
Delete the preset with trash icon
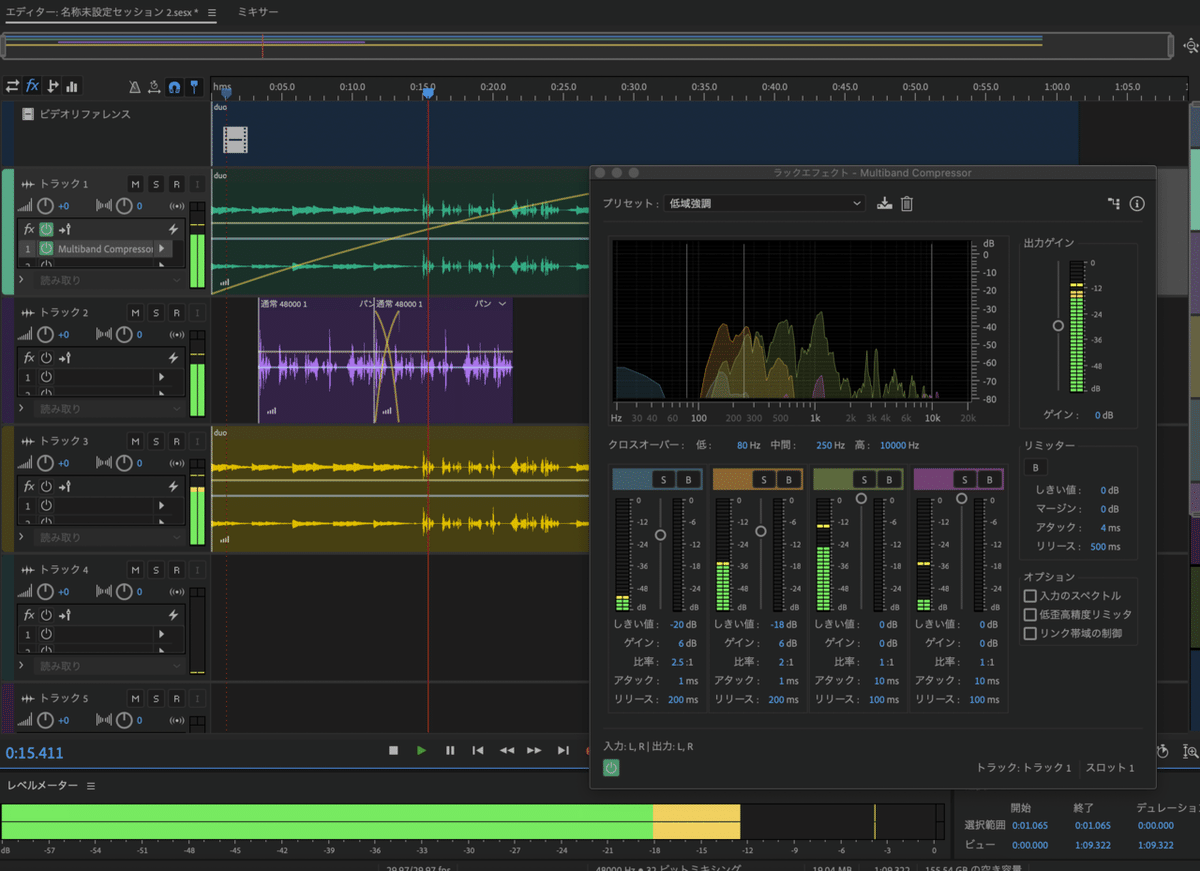click(x=907, y=204)
